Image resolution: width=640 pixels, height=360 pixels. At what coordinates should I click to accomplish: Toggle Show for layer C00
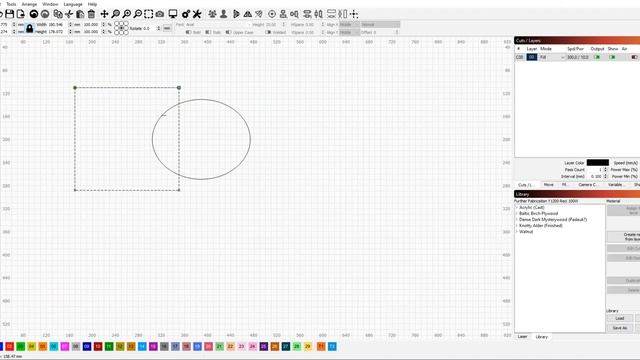pos(612,57)
